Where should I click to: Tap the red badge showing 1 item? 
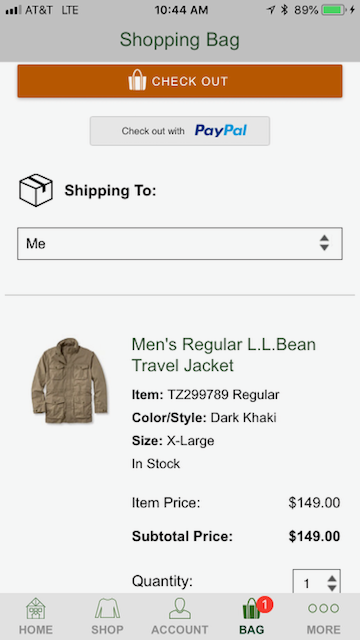(265, 604)
